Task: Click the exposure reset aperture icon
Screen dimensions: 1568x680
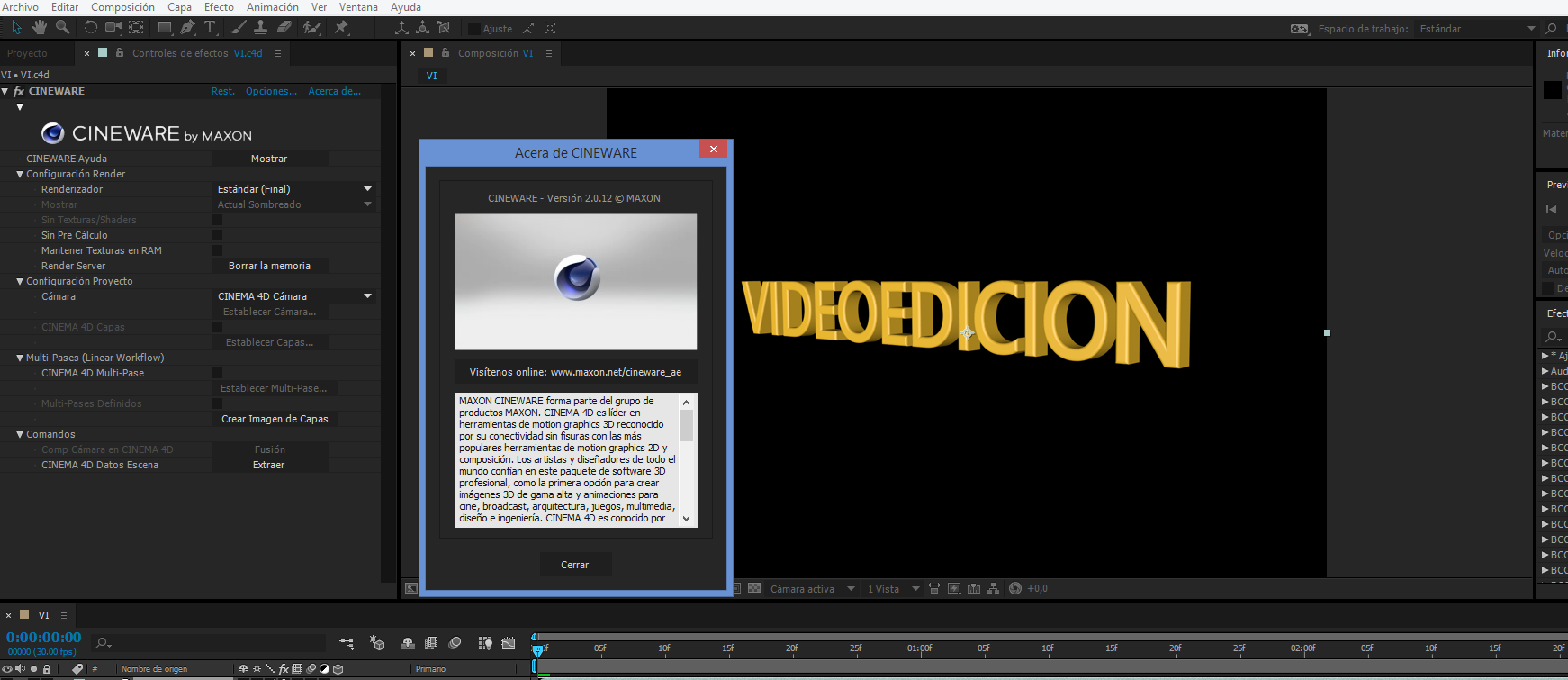Action: (x=1015, y=588)
